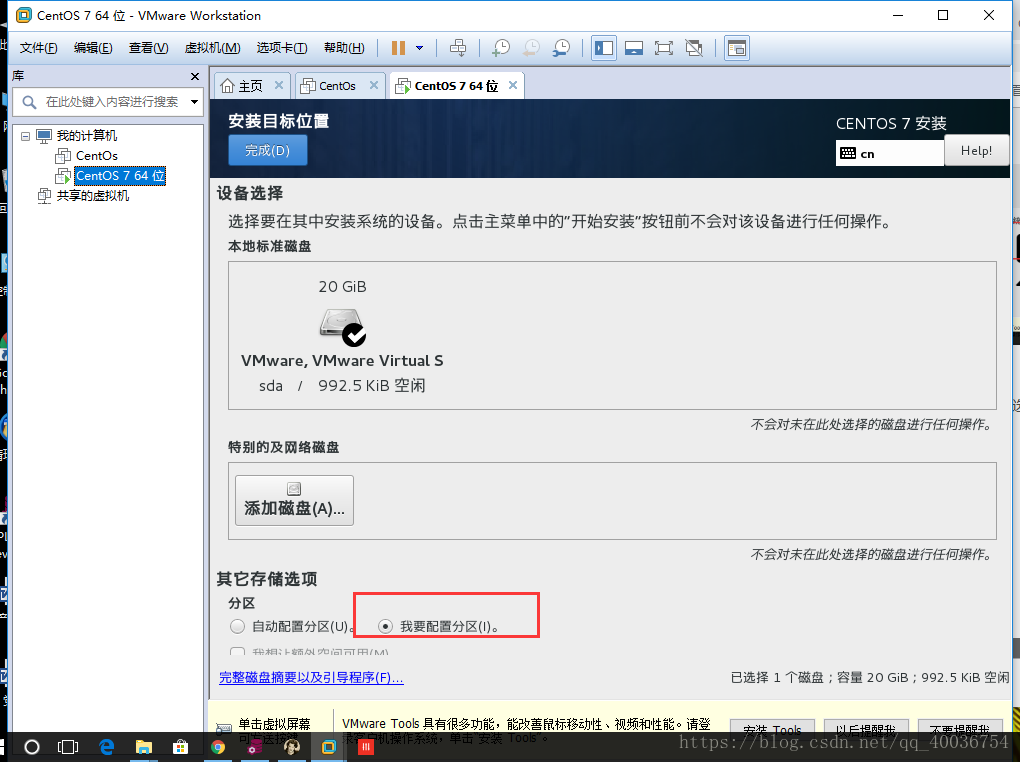Open the power options dropdown arrow
1020x762 pixels.
pyautogui.click(x=420, y=48)
